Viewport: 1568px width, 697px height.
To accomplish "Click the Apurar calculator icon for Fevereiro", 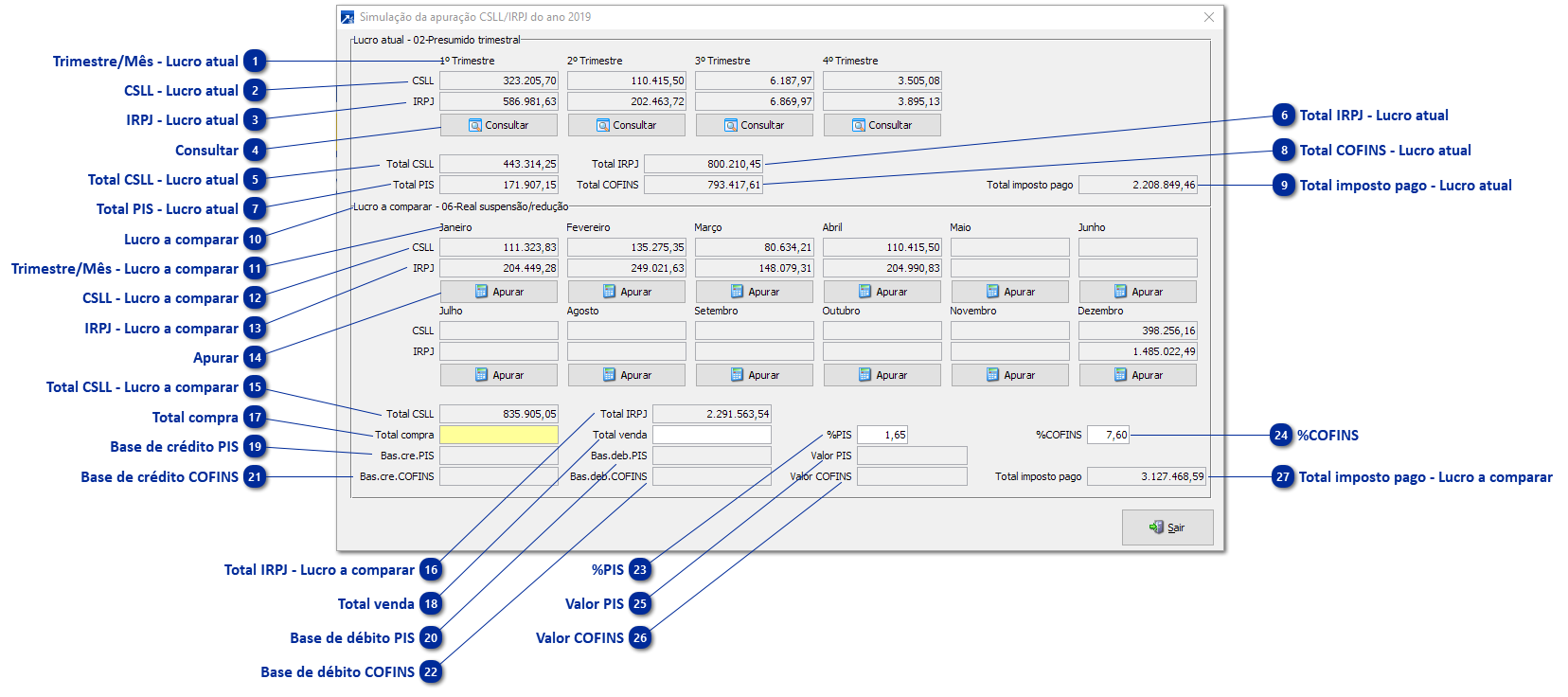I will [609, 292].
